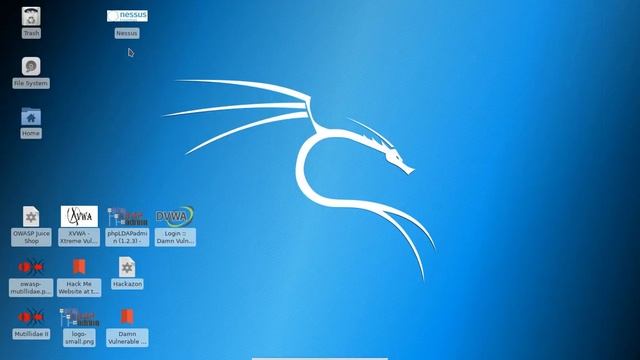Open the File System drive icon
The height and width of the screenshot is (360, 640).
click(x=31, y=66)
